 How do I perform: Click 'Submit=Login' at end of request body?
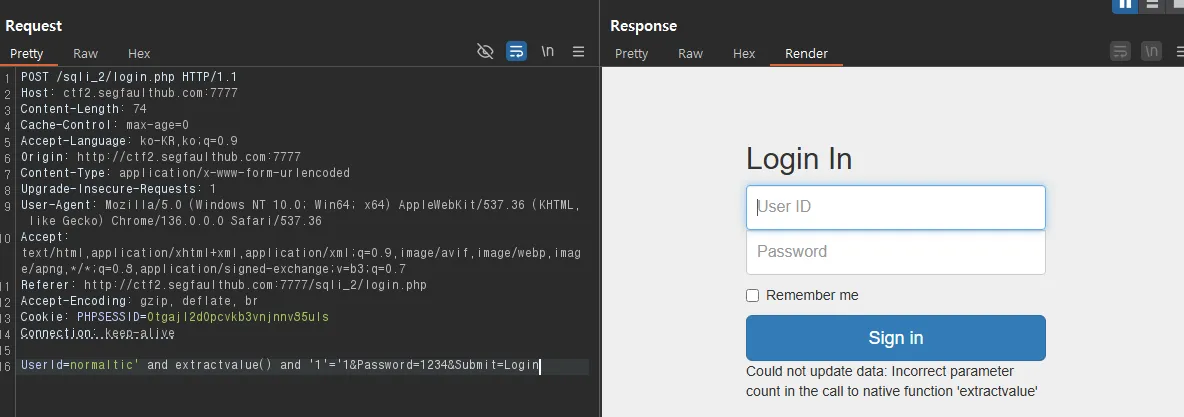[x=497, y=365]
